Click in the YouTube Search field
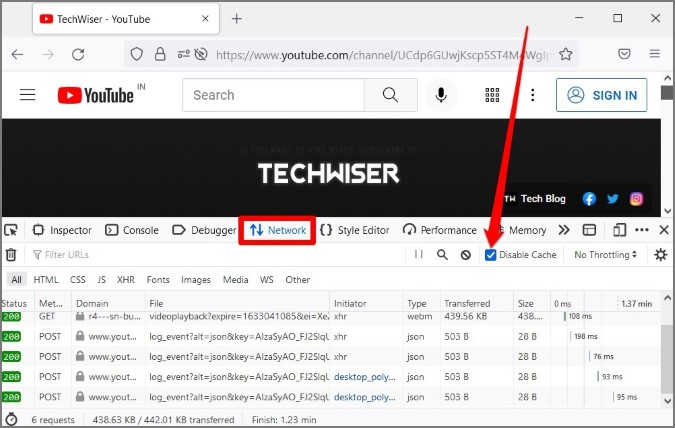This screenshot has height=428, width=675. (x=273, y=95)
